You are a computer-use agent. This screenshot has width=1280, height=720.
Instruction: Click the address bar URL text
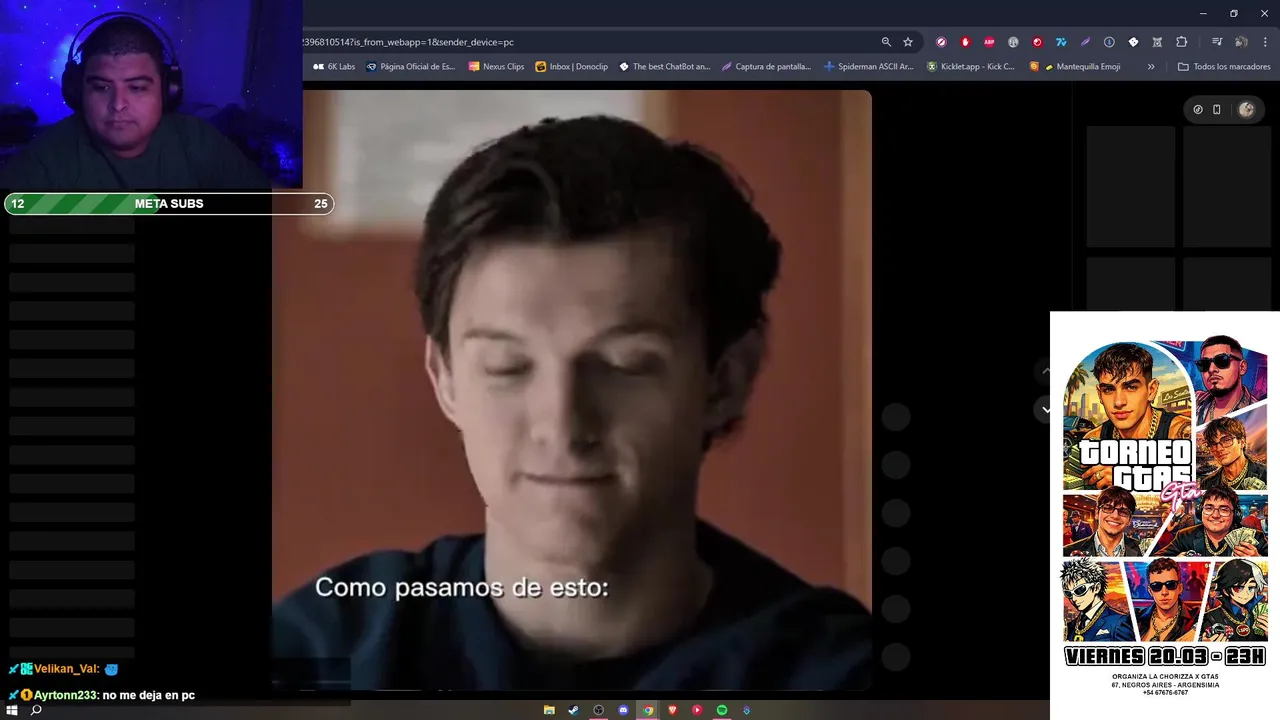(x=408, y=42)
